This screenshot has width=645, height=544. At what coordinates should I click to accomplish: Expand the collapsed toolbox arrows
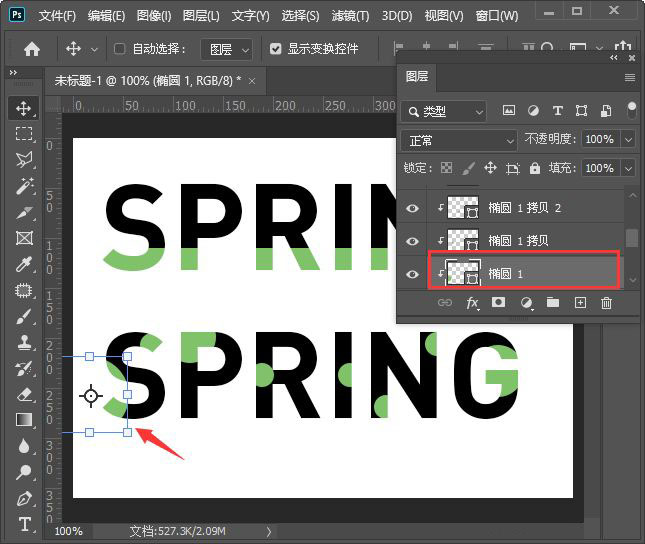point(13,73)
